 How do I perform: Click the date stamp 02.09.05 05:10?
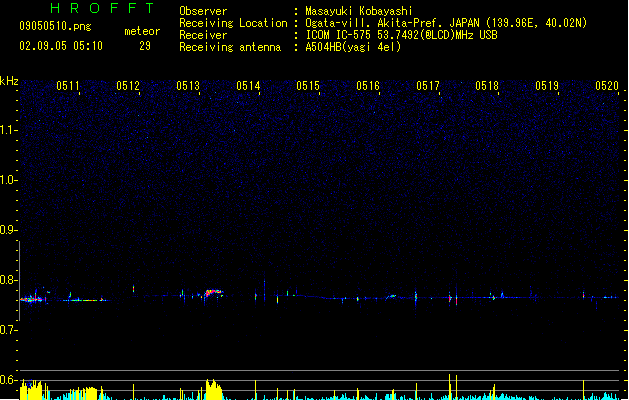[61, 46]
